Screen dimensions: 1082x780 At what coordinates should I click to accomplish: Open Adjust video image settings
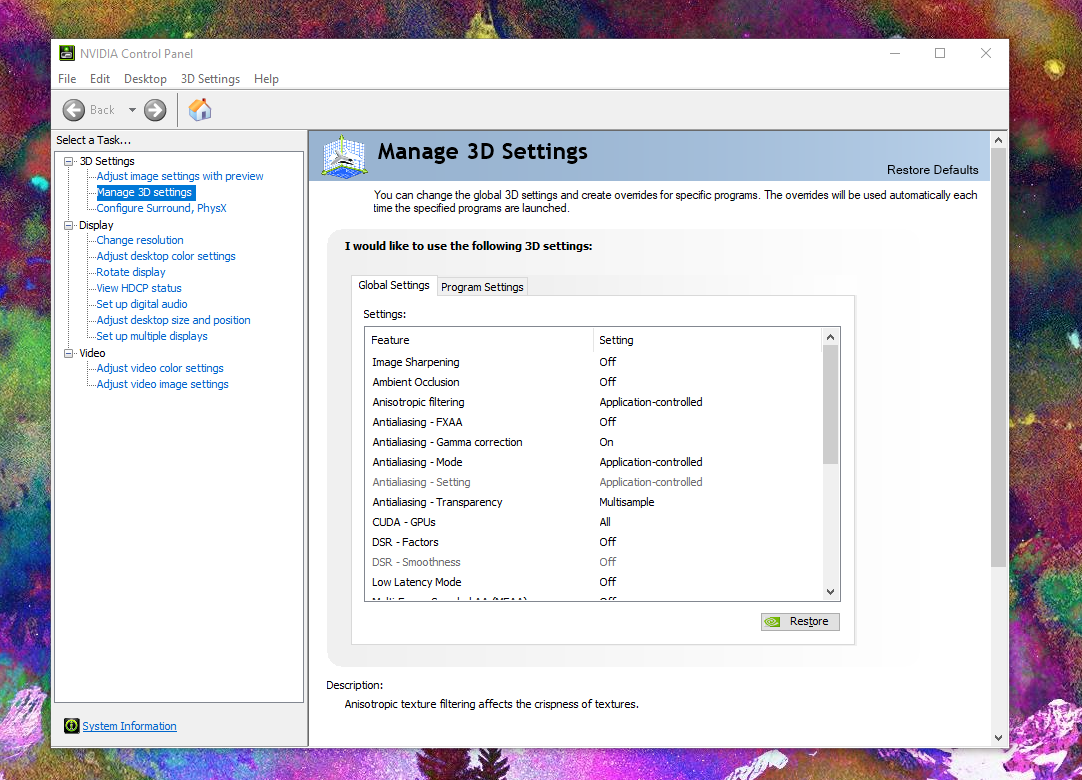coord(163,384)
